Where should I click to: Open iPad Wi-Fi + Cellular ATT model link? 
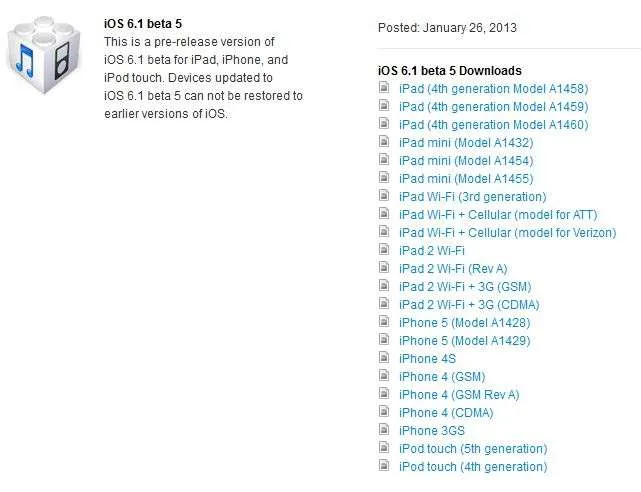498,215
